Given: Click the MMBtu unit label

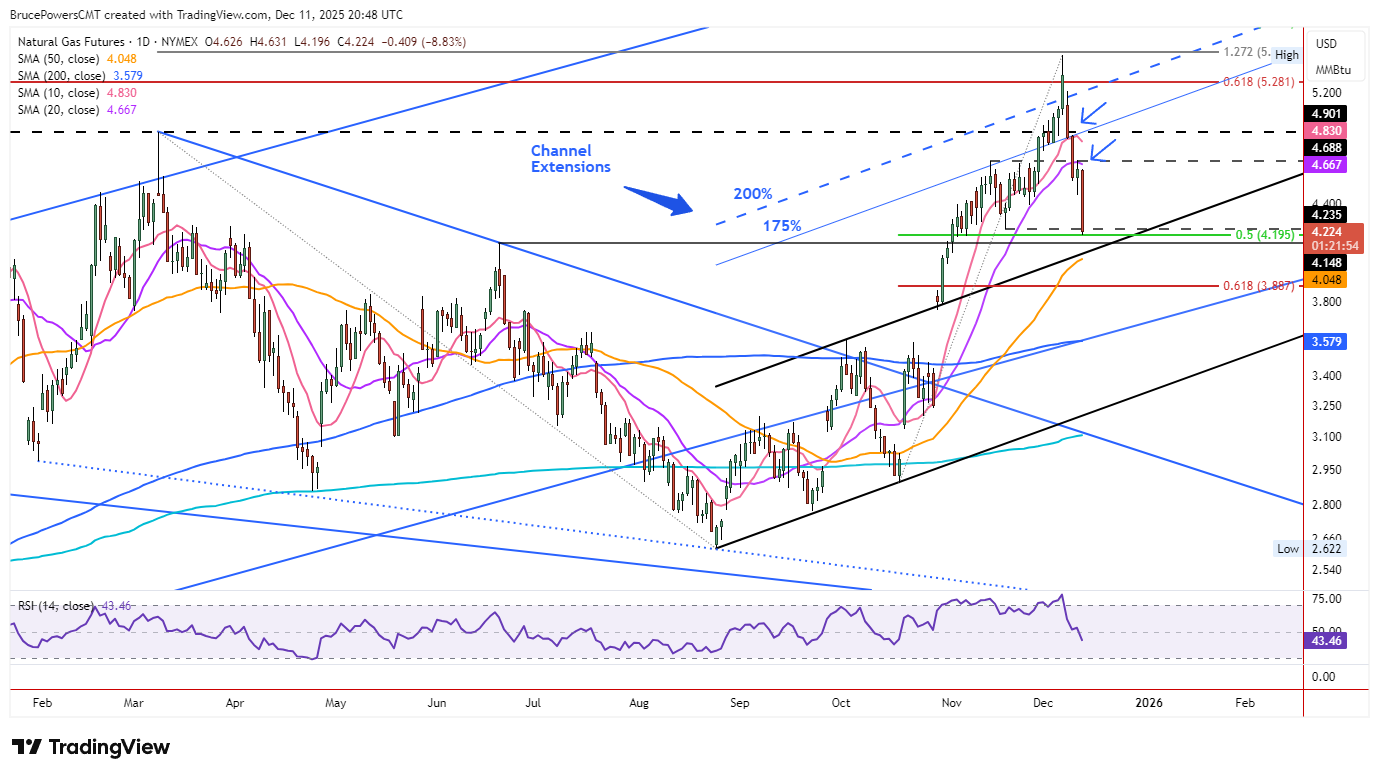Looking at the screenshot, I should pyautogui.click(x=1332, y=70).
